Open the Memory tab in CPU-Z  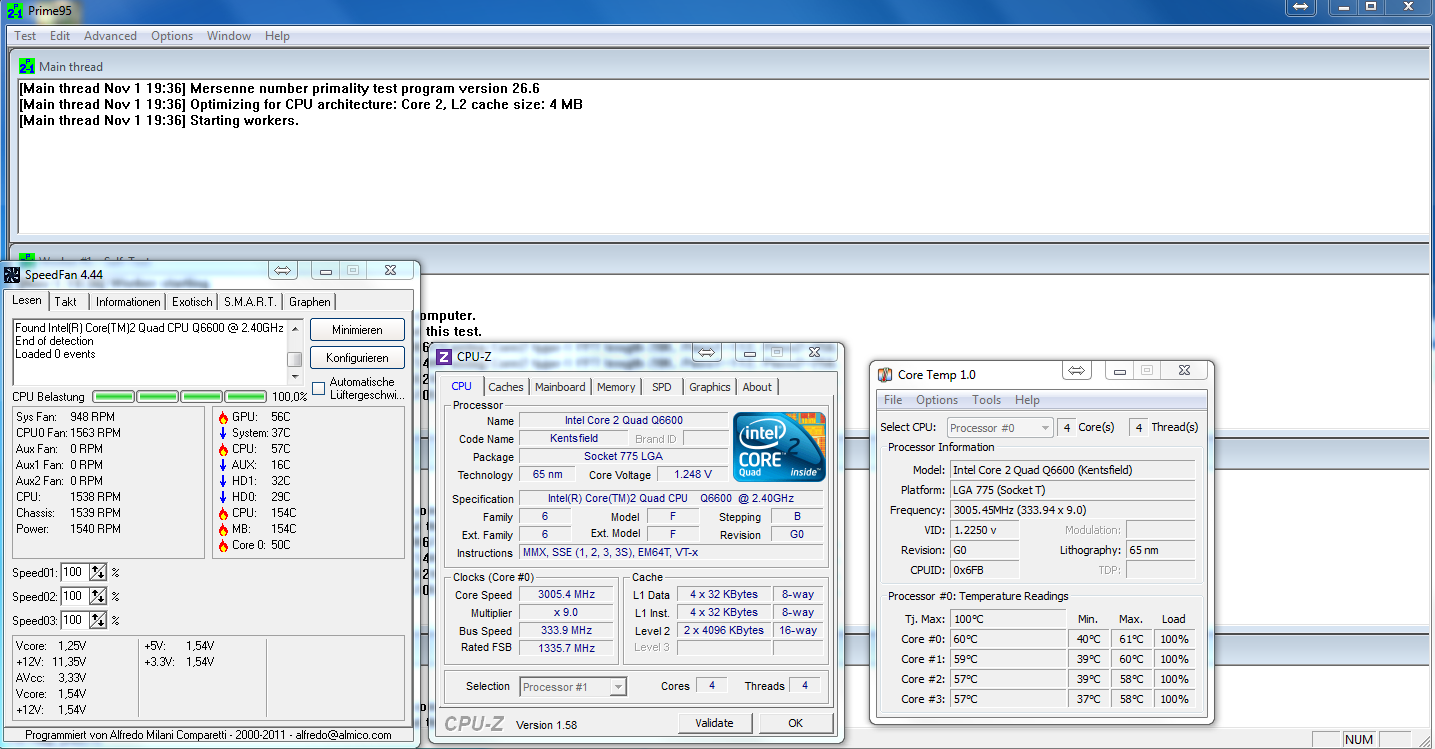(x=616, y=387)
